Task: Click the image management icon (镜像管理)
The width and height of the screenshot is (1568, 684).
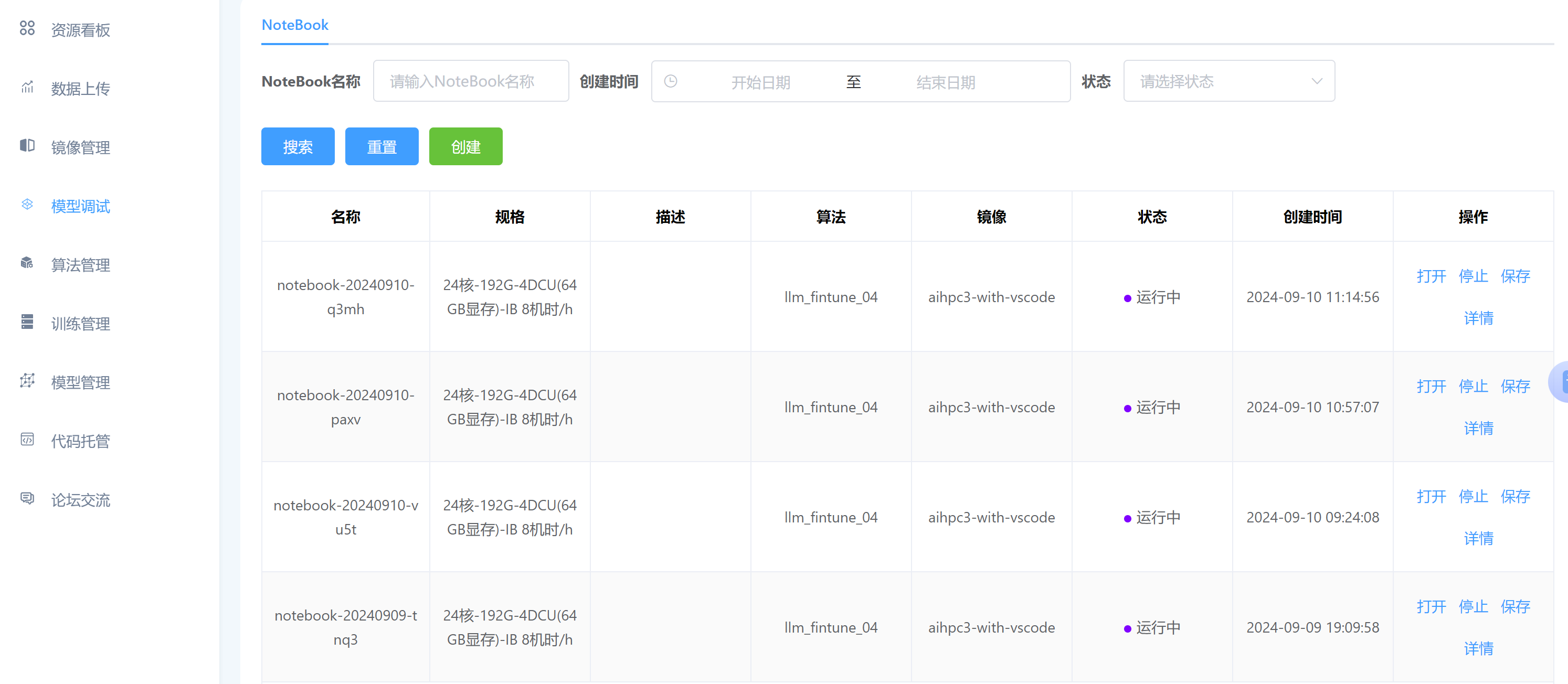Action: coord(27,145)
